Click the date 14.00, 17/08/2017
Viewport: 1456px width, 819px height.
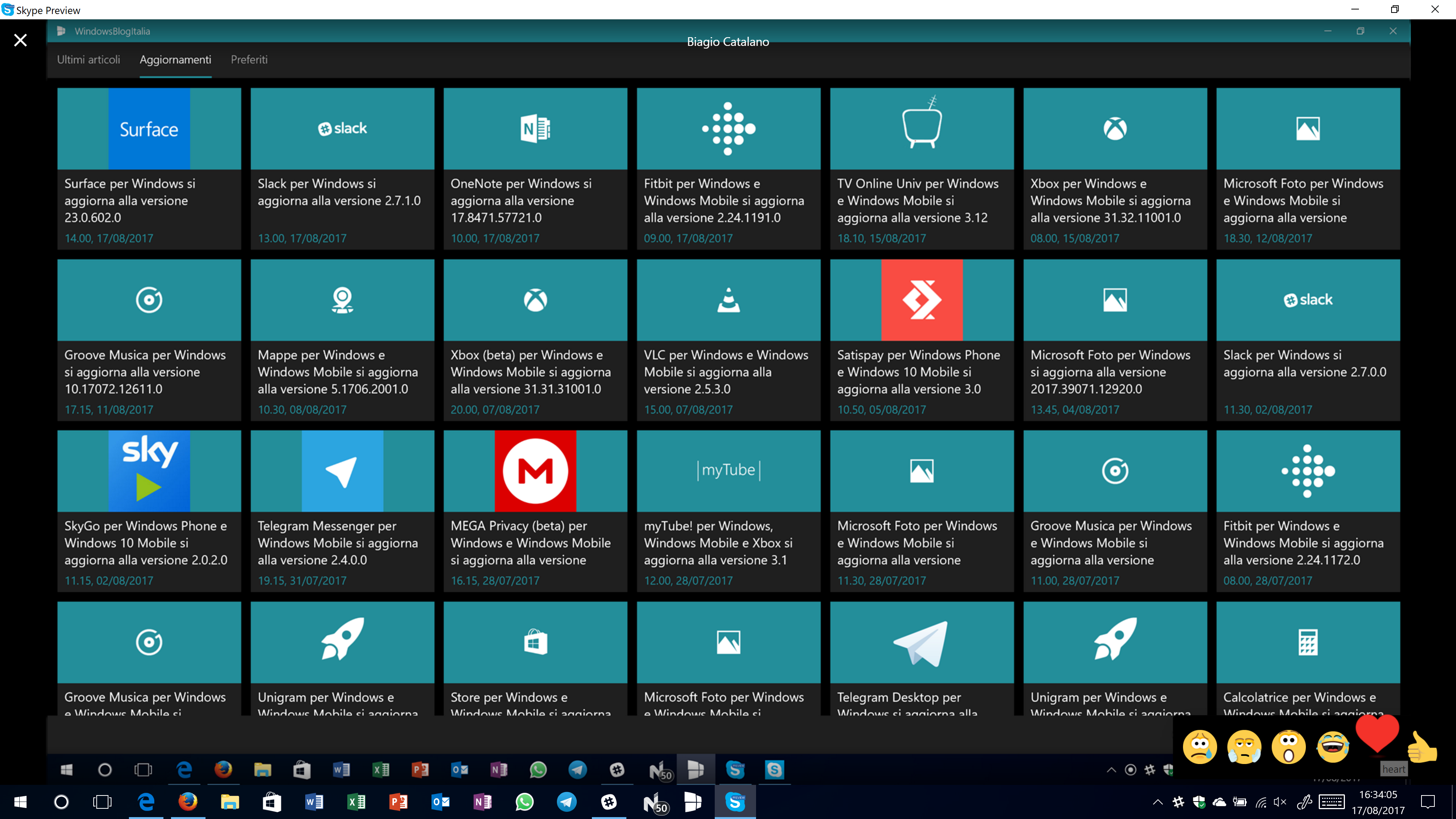(x=108, y=238)
